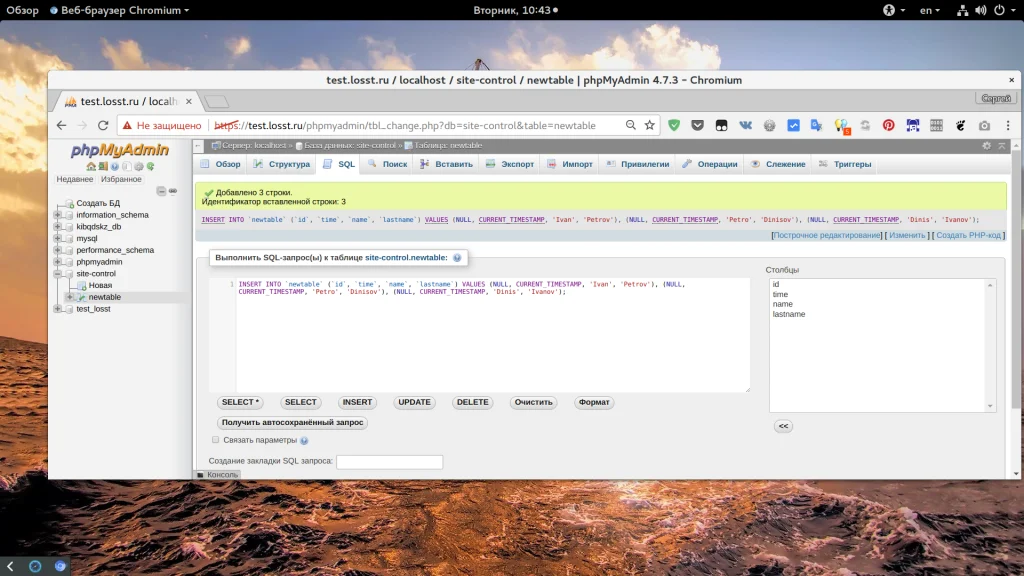Enable the 'Связать параметры' checkbox

215,439
